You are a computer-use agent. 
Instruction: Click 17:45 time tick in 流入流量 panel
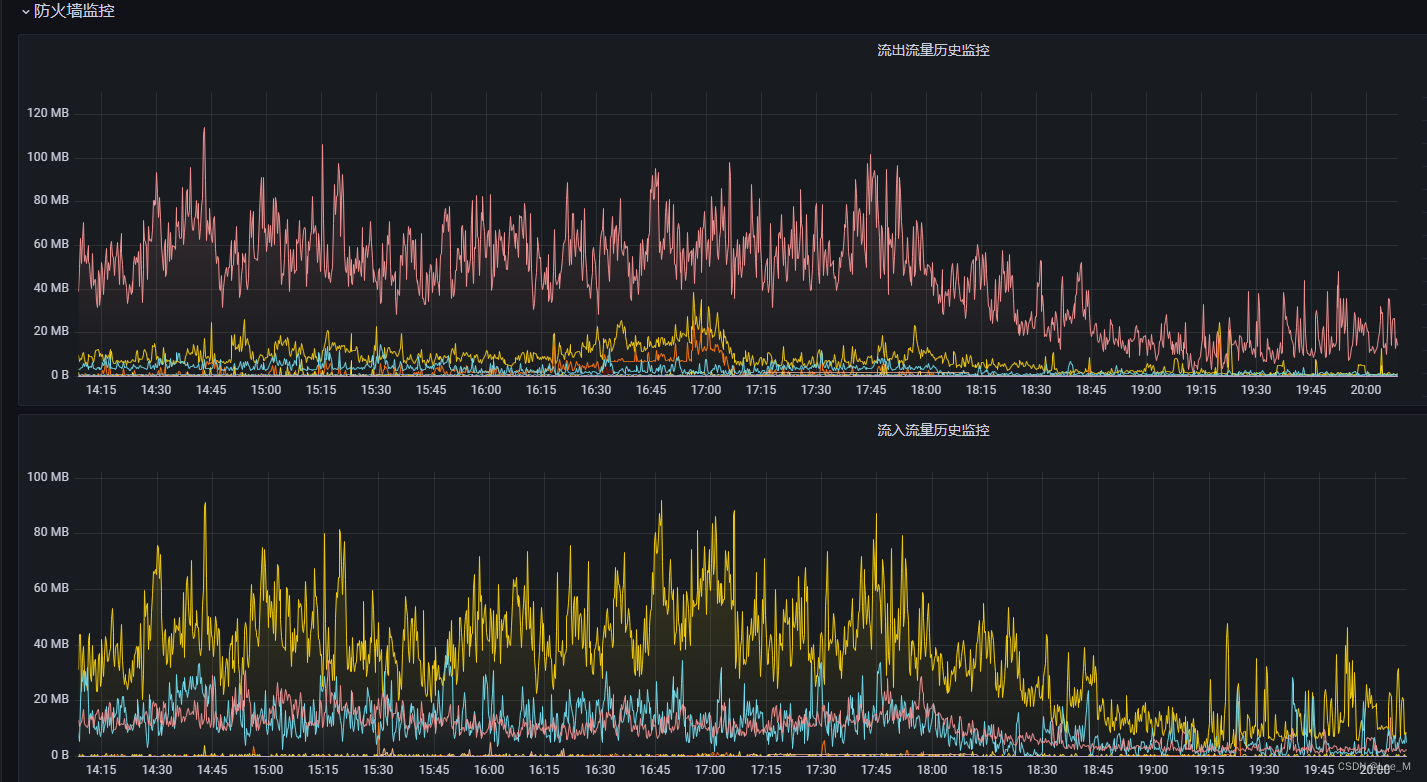click(876, 770)
